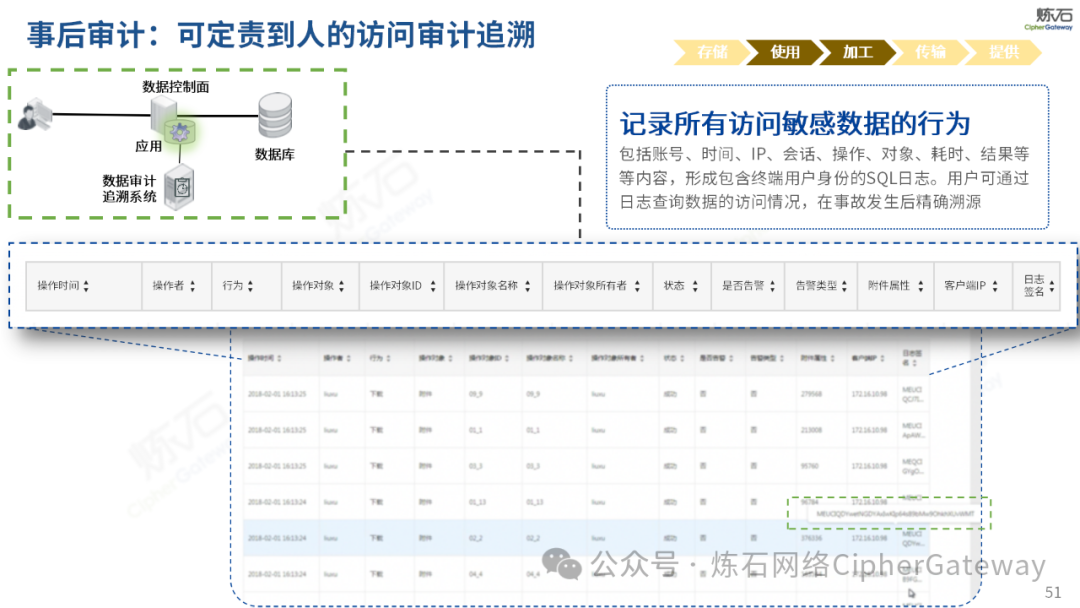1080x608 pixels.
Task: Select the log row with object ID 01_13
Action: click(585, 502)
